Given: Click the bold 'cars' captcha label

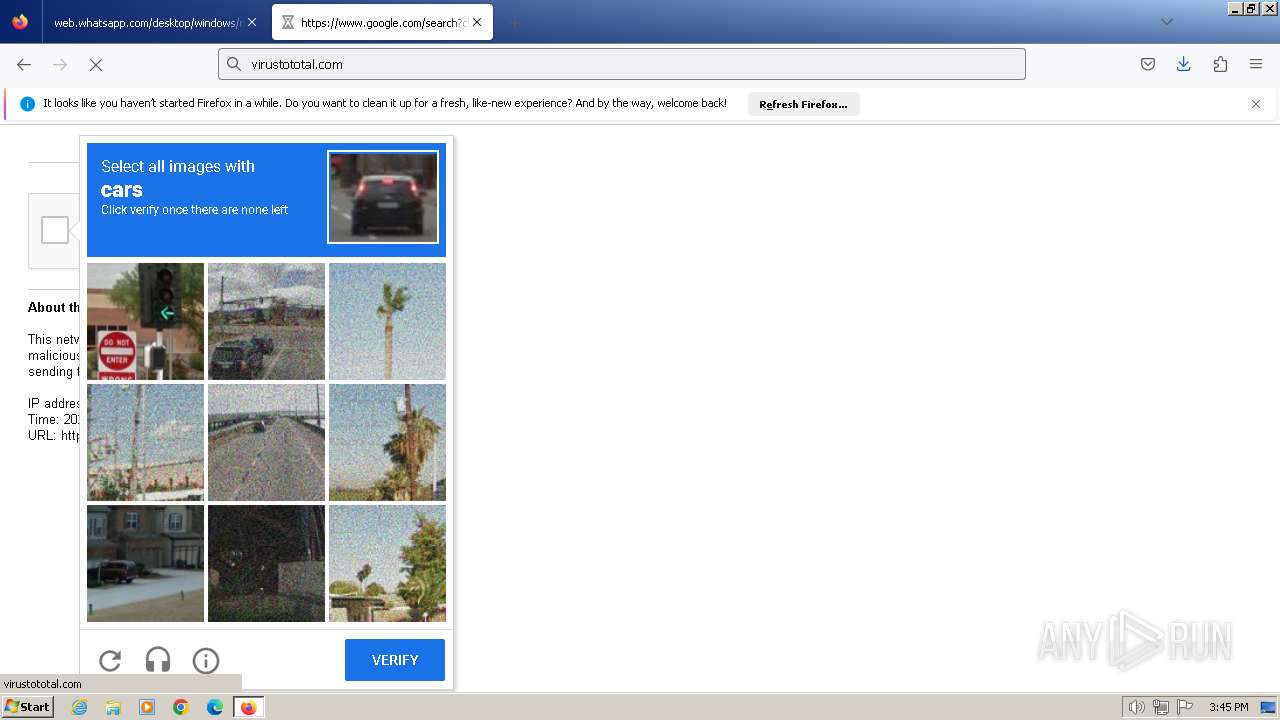Looking at the screenshot, I should click(122, 190).
